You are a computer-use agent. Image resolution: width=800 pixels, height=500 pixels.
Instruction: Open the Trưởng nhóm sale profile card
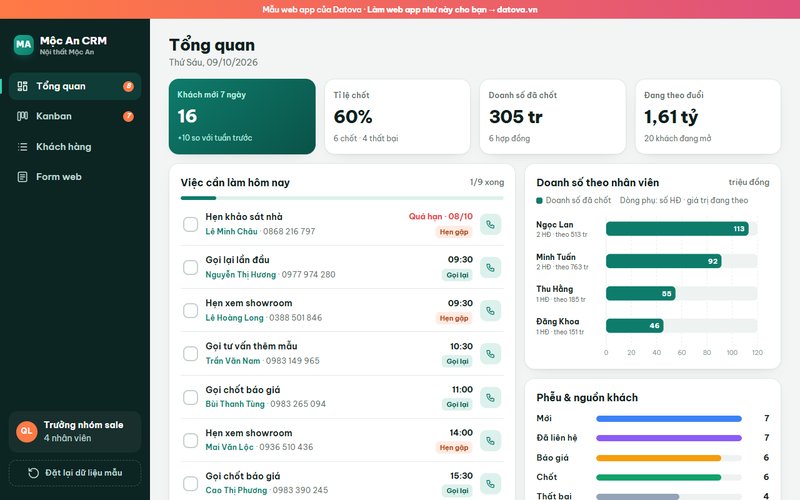(x=75, y=432)
